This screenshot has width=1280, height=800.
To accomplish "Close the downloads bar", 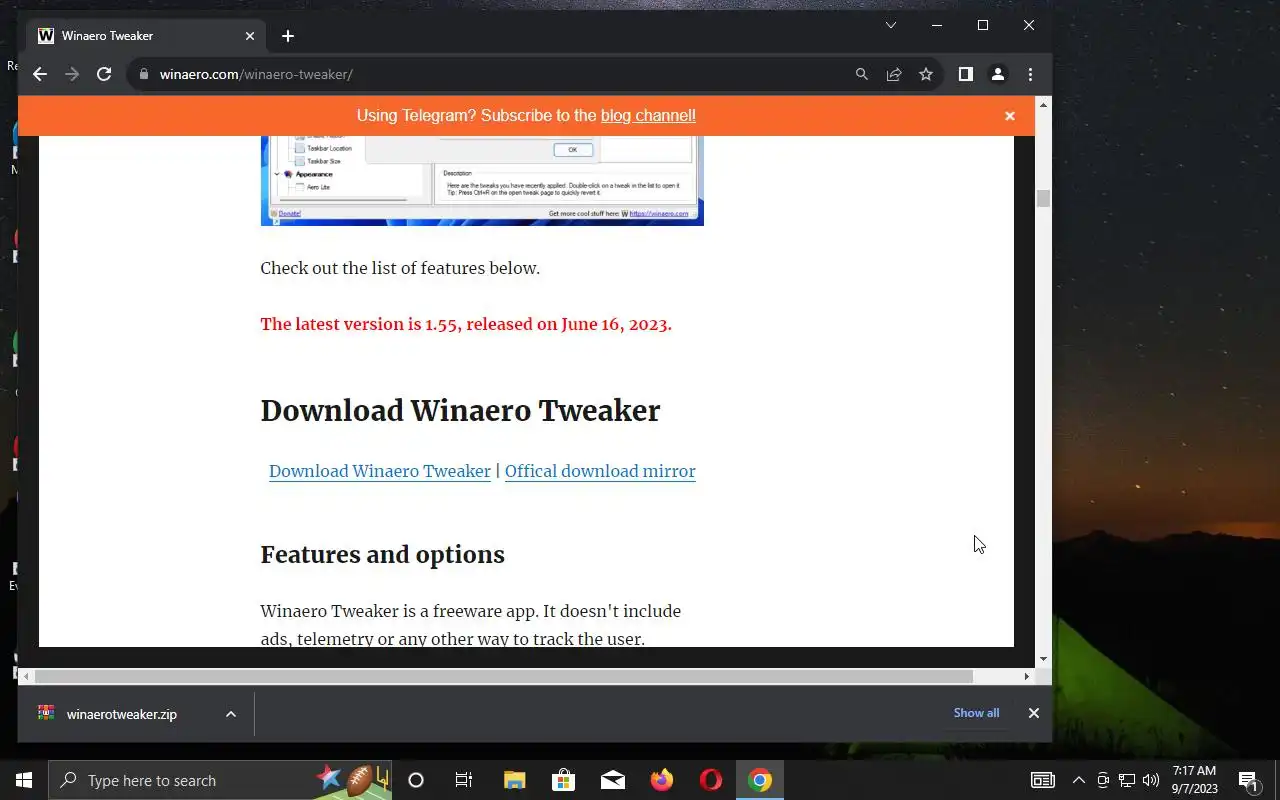I will coord(1034,713).
